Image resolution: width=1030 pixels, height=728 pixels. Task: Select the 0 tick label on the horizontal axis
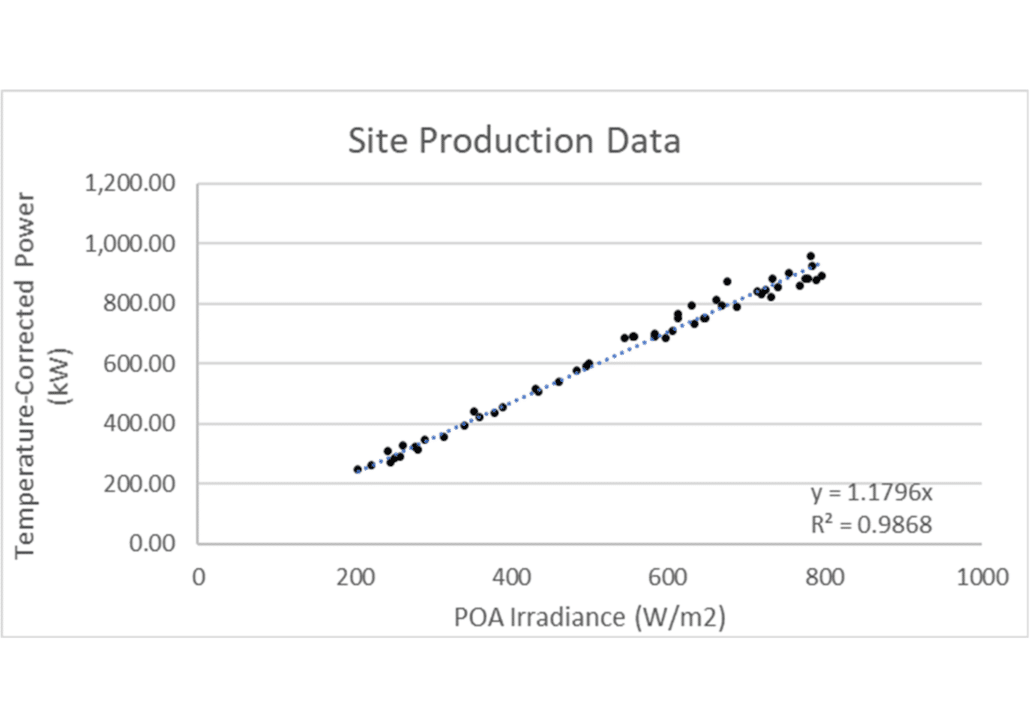point(198,576)
